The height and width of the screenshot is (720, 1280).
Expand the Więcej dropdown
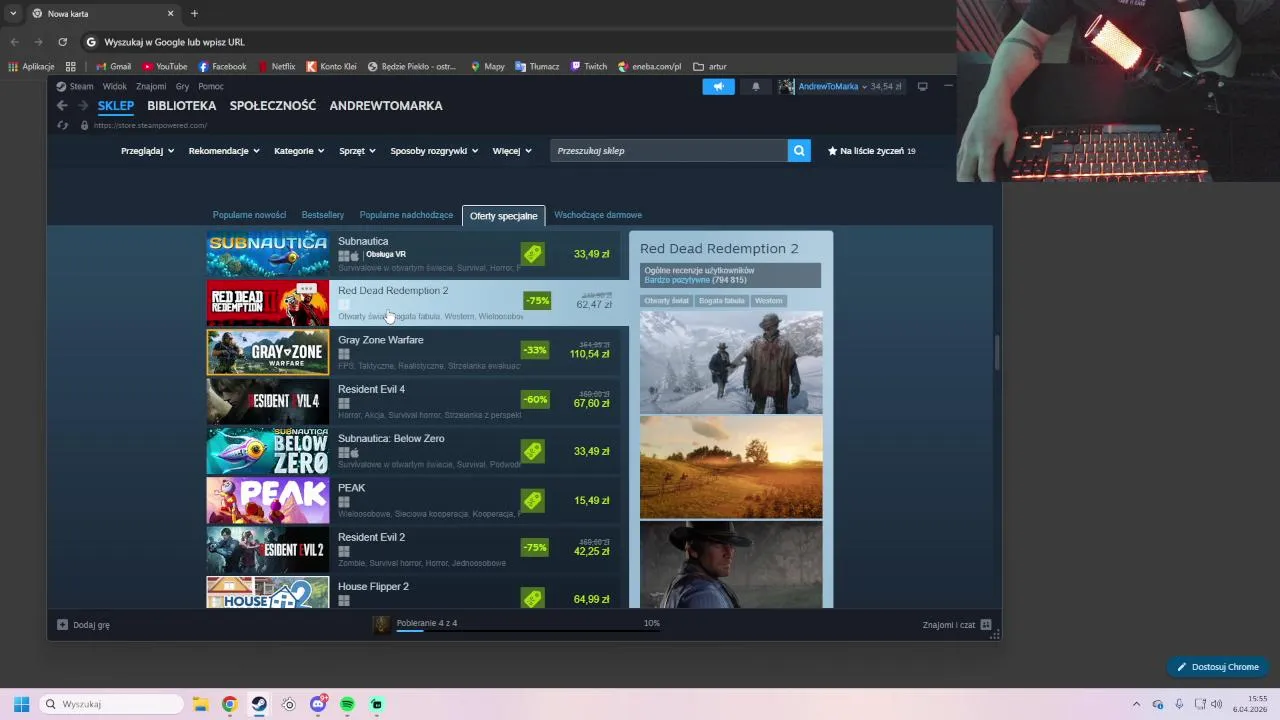512,151
